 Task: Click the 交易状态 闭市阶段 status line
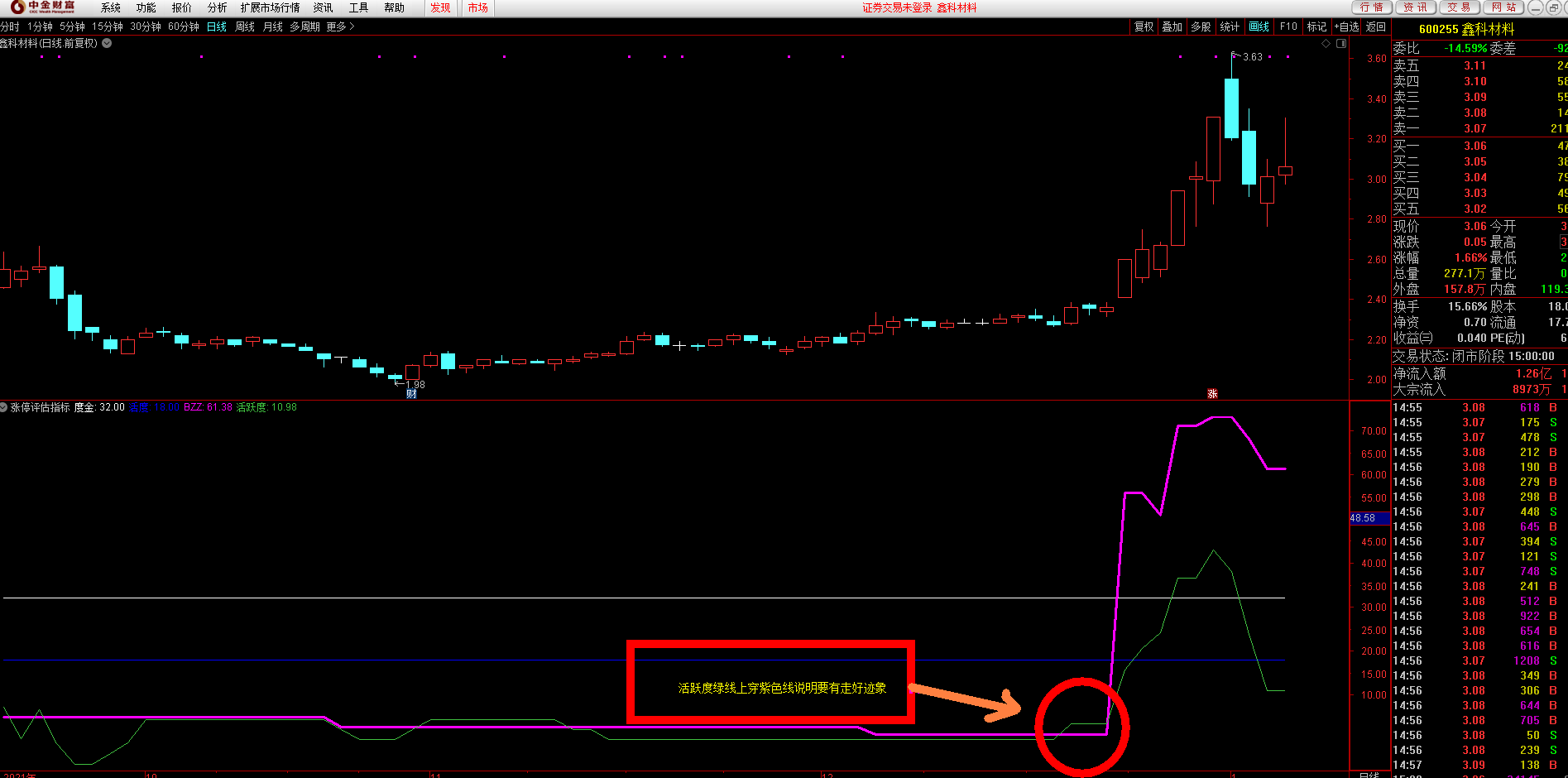[1473, 356]
